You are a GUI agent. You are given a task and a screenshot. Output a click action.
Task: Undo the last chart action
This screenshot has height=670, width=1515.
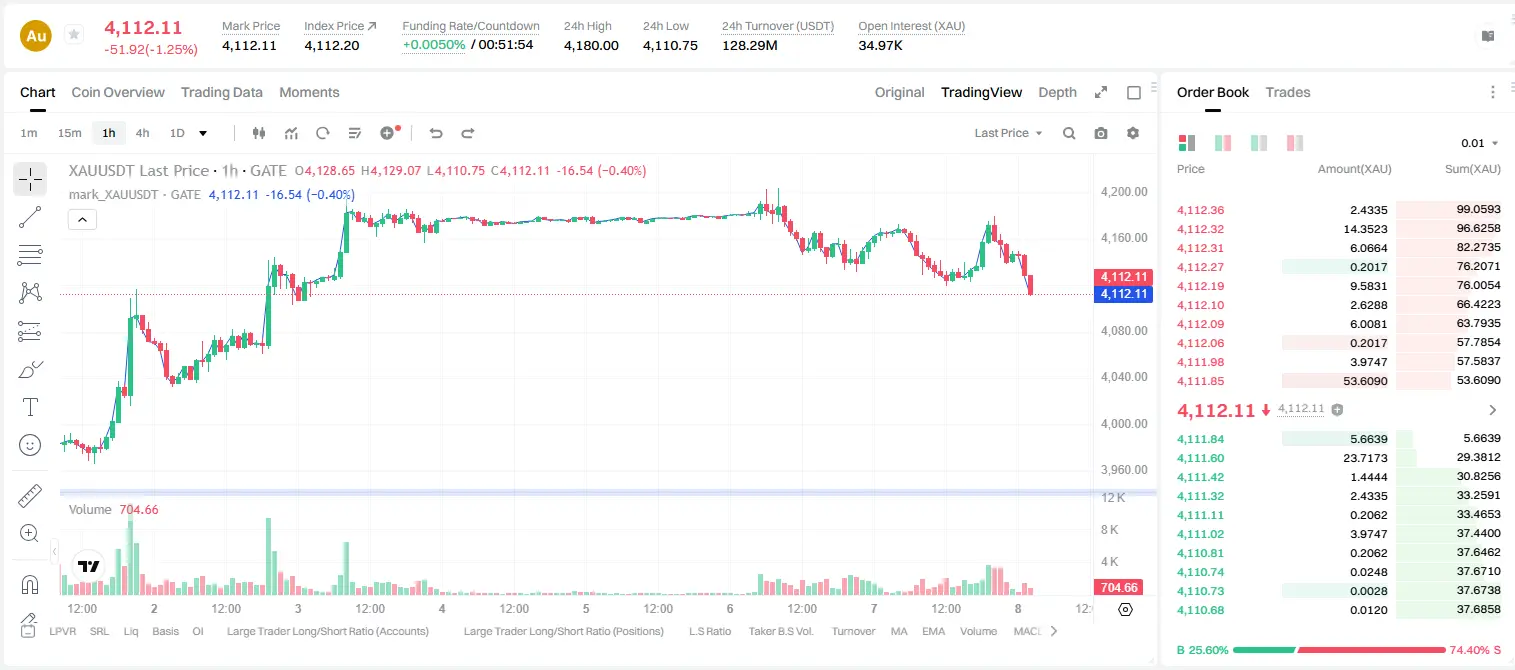pos(435,133)
